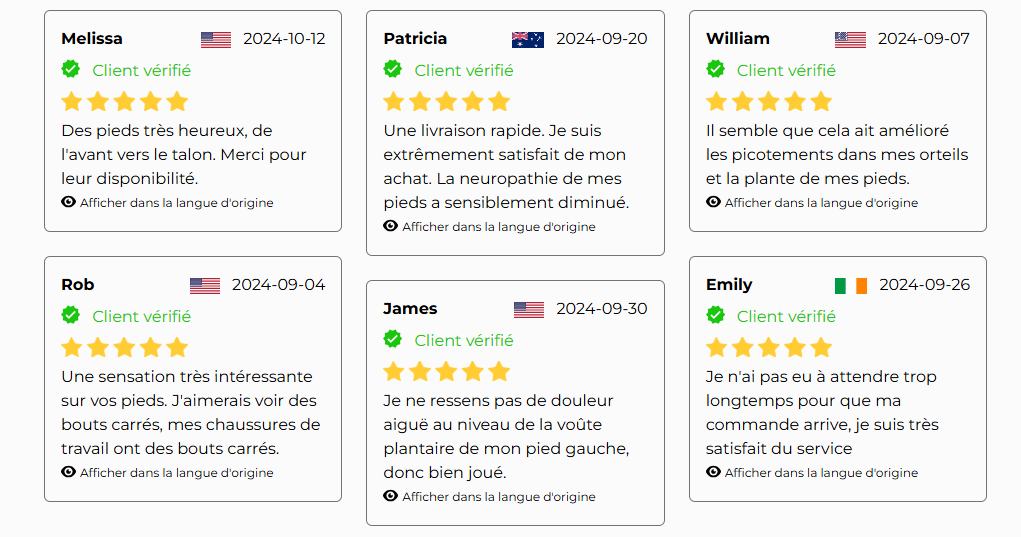Image resolution: width=1021 pixels, height=537 pixels.
Task: Toggle the eye icon in Rob's review
Action: pos(69,472)
